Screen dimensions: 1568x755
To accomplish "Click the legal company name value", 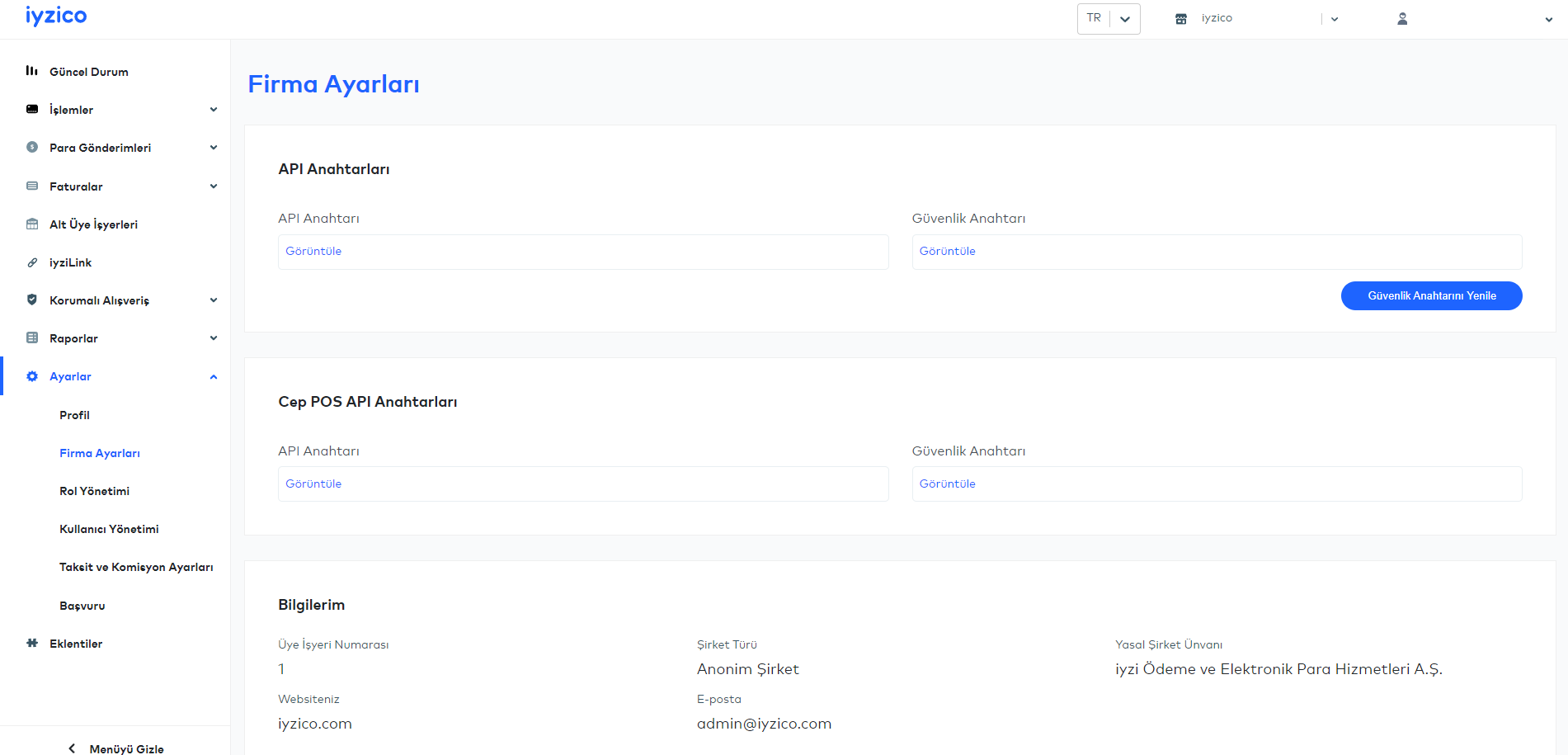I will click(x=1278, y=669).
